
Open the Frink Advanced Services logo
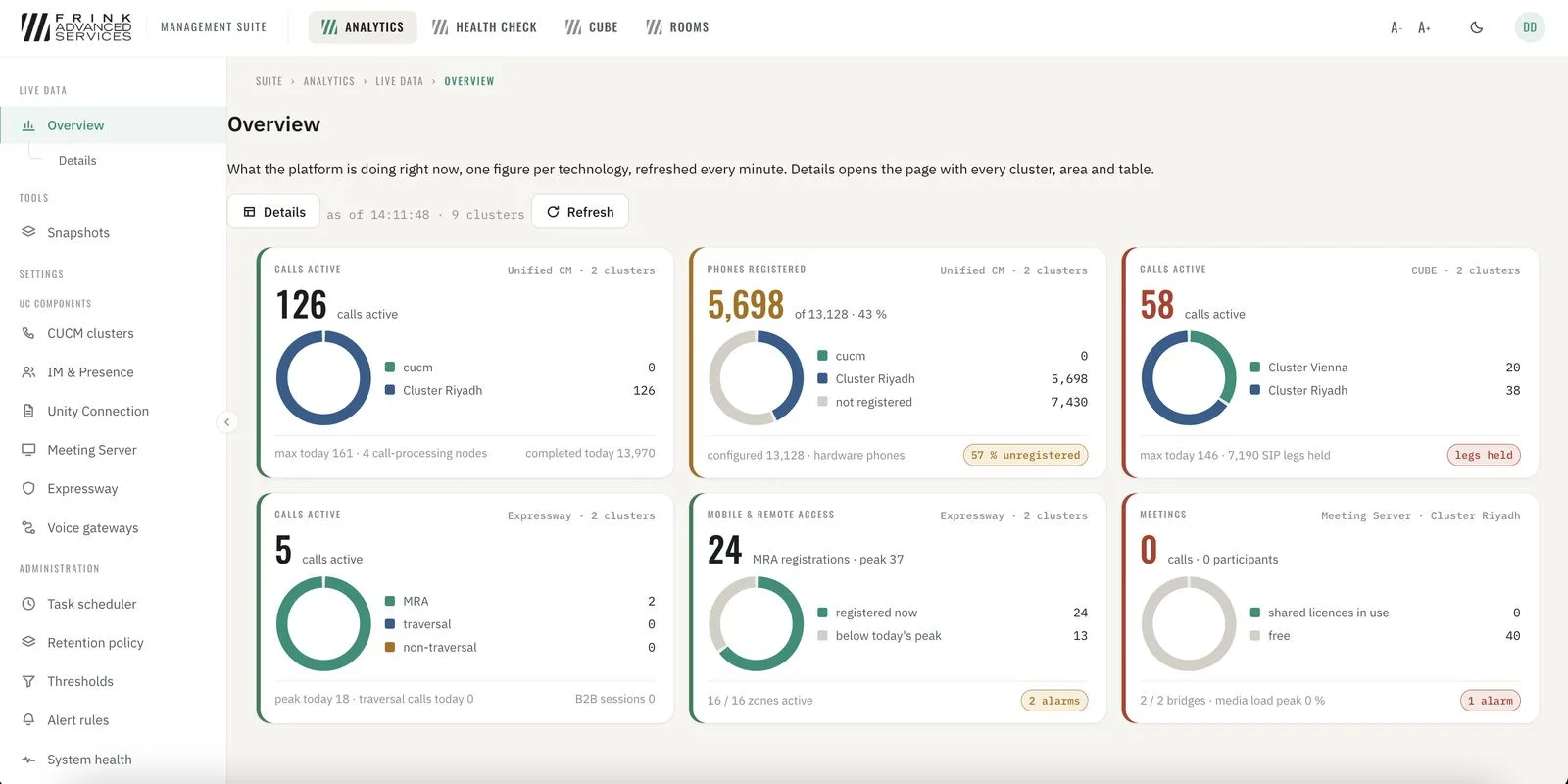point(75,27)
